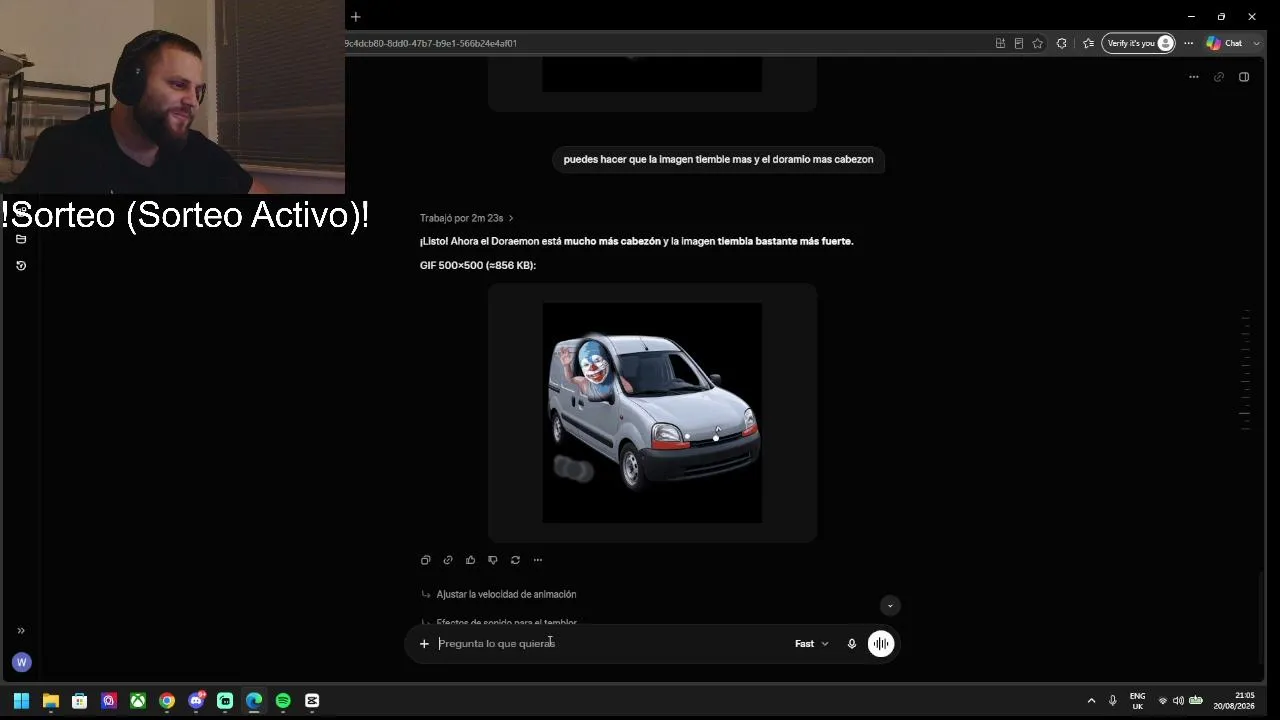Start voice mode with the waveform button
This screenshot has height=720, width=1280.
tap(881, 644)
